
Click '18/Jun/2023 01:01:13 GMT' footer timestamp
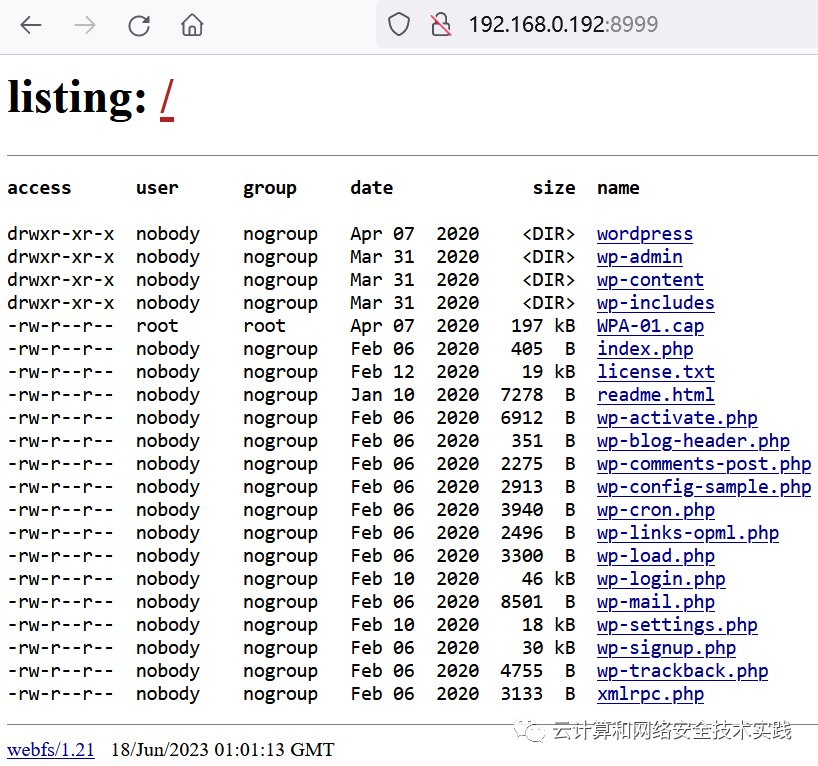223,750
